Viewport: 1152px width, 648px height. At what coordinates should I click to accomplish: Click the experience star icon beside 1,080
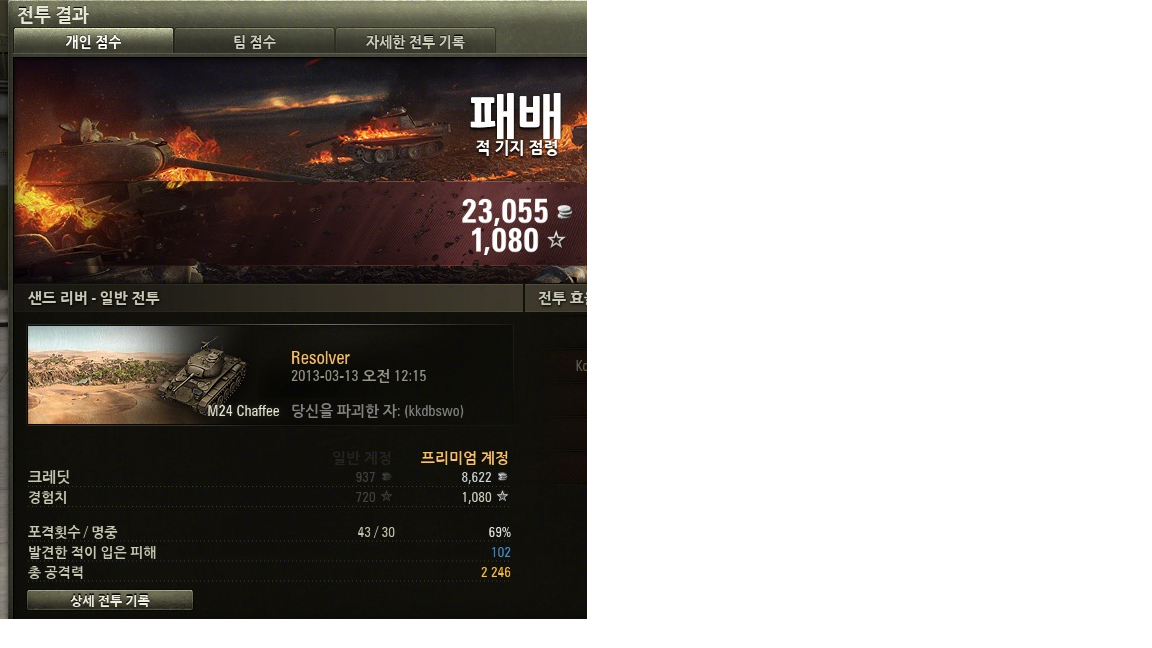tap(556, 240)
